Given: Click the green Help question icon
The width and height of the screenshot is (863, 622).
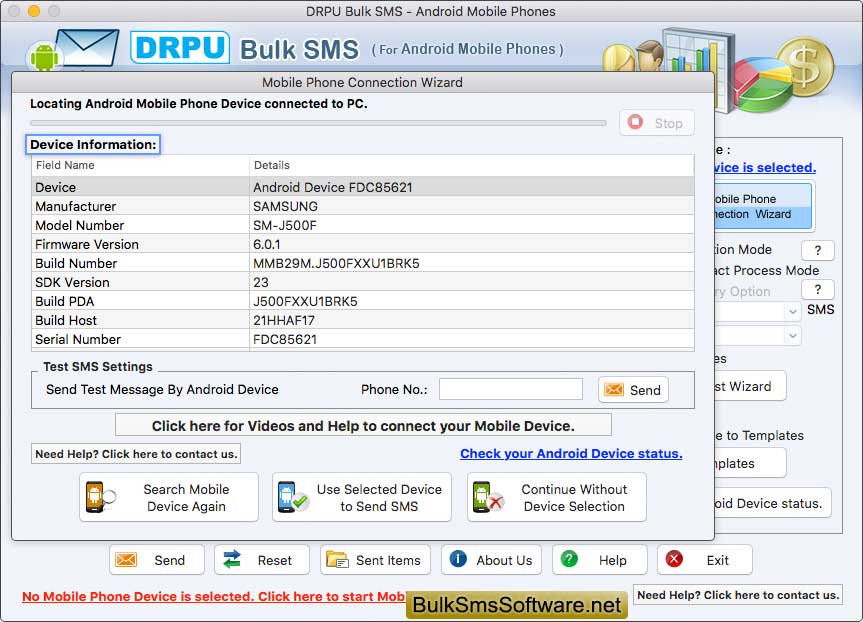Looking at the screenshot, I should (569, 559).
